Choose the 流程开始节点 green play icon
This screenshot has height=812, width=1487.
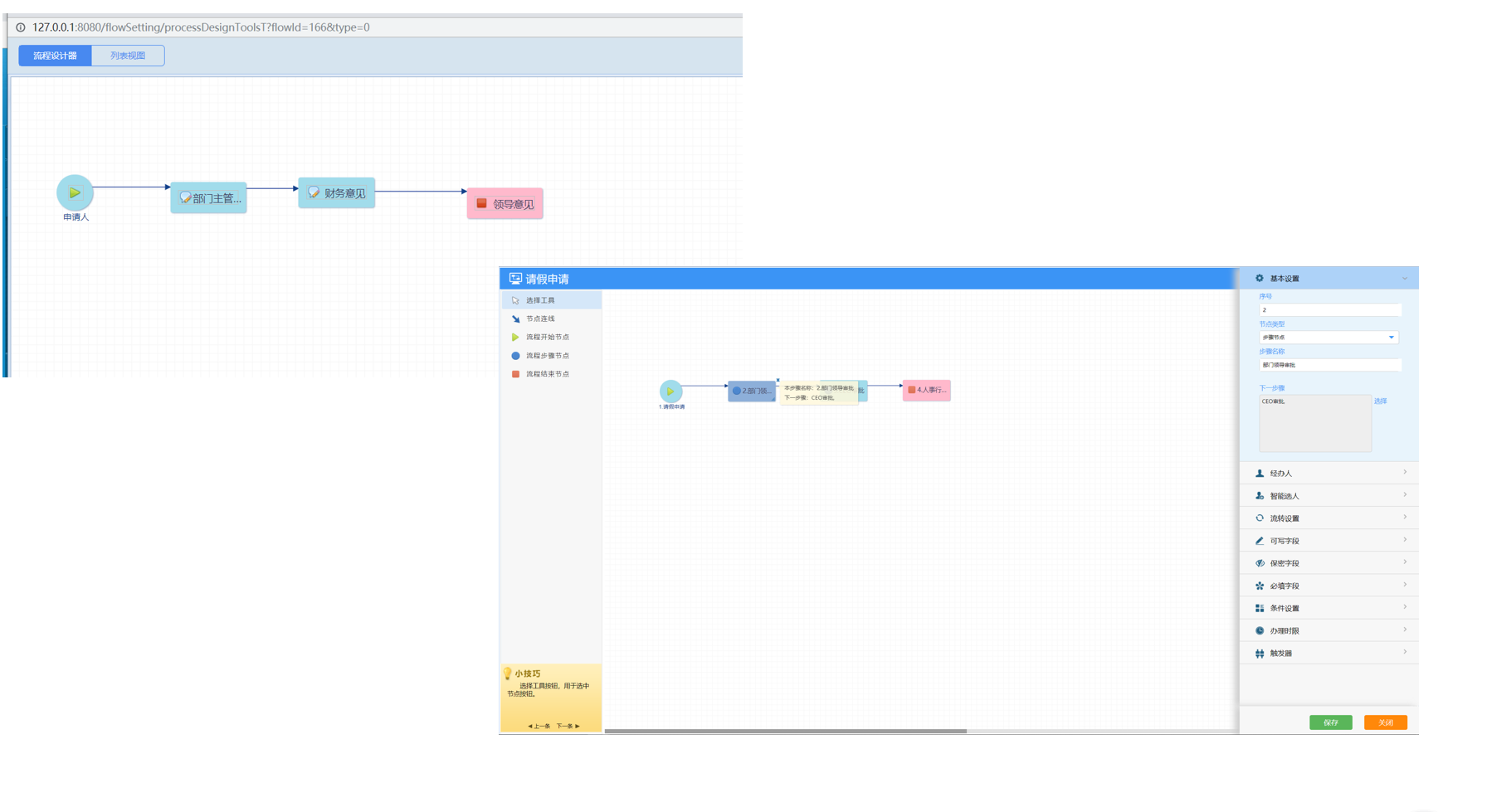[515, 338]
